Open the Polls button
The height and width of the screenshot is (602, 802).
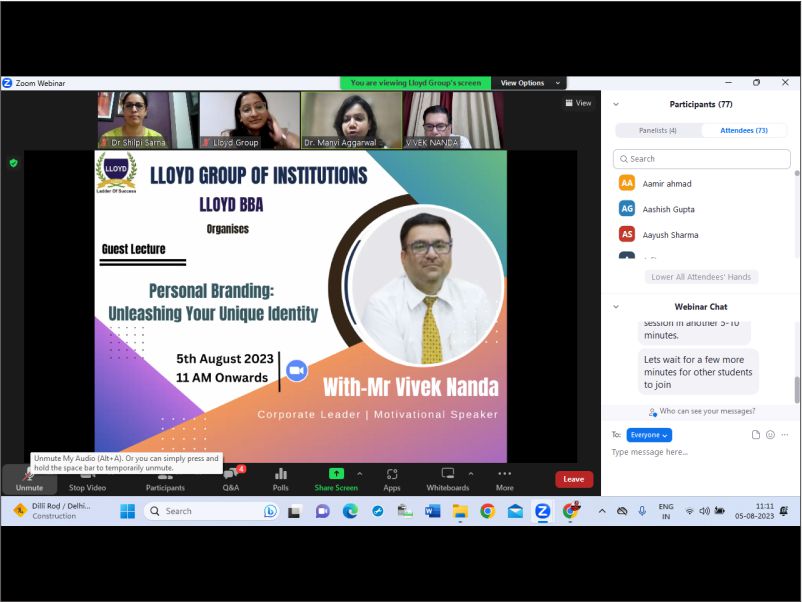(280, 480)
